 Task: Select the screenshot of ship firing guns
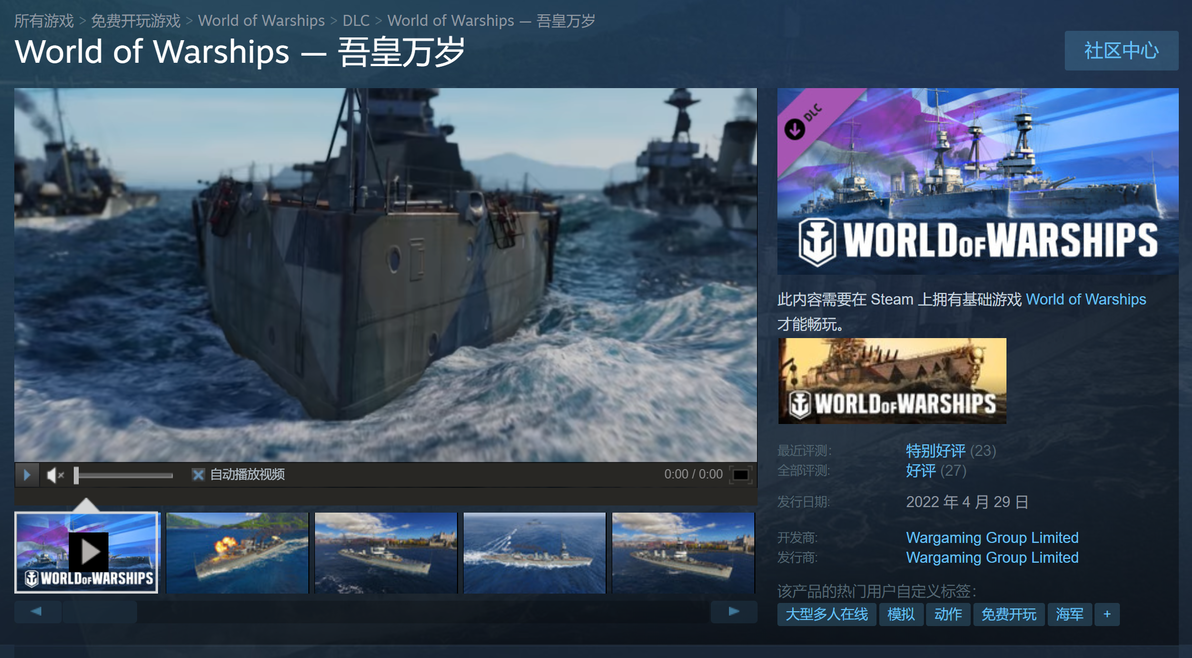coord(237,552)
